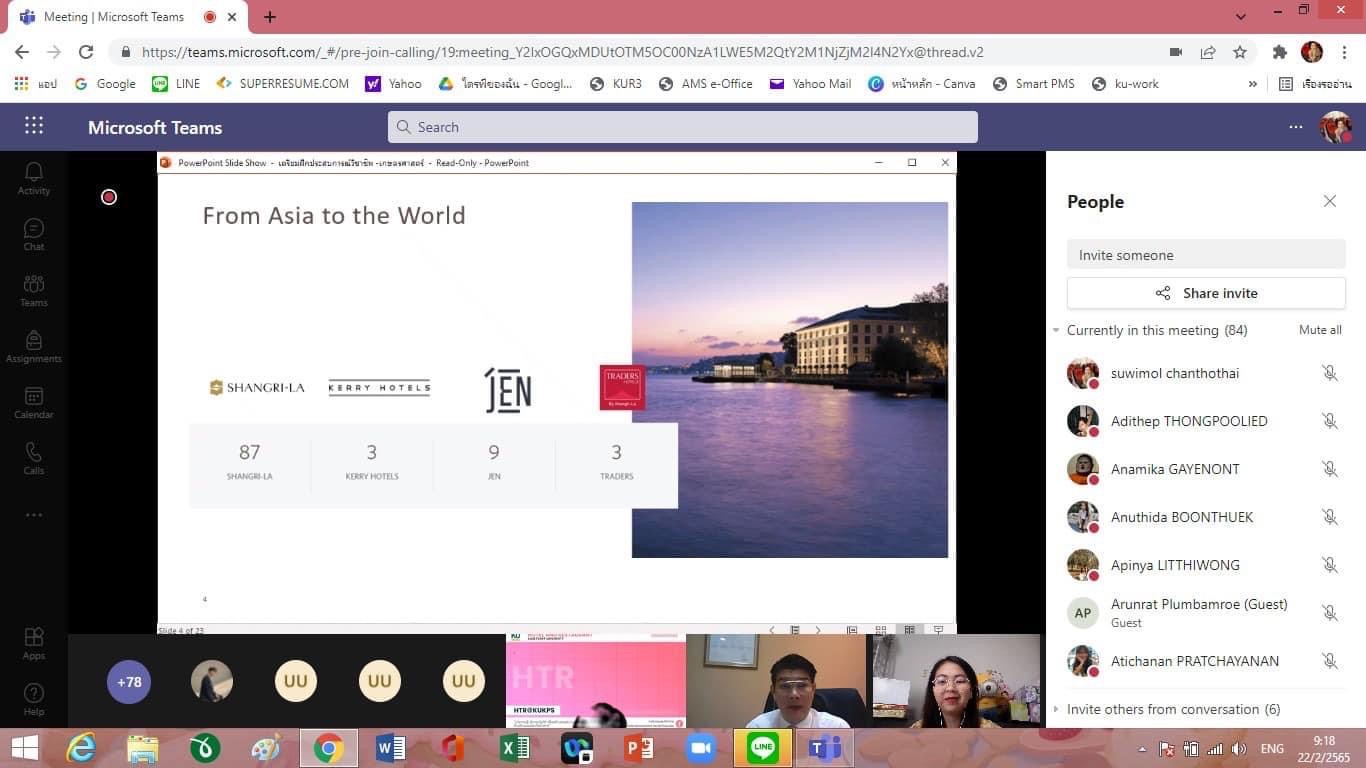The image size is (1366, 768).
Task: Open the Chat section in sidebar
Action: [33, 235]
